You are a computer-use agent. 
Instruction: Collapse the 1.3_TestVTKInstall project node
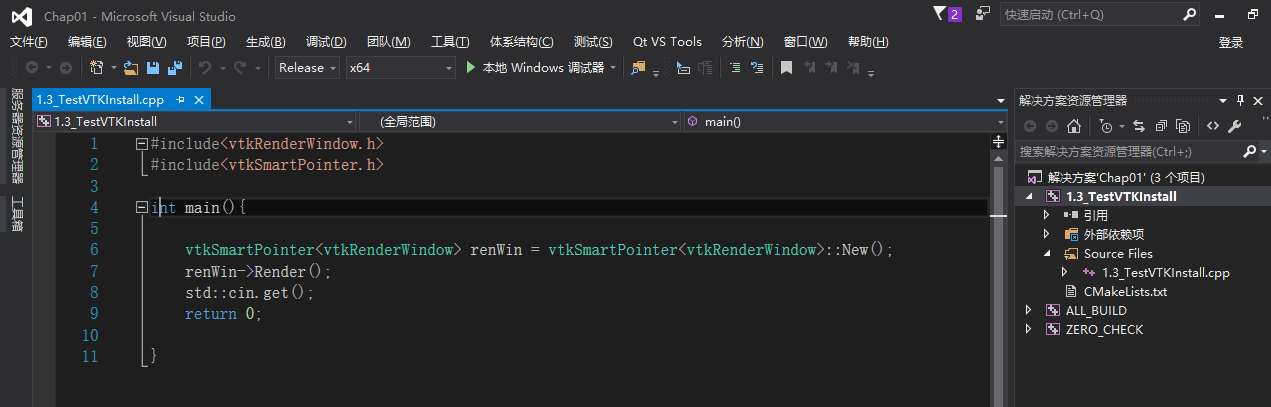(x=1029, y=197)
